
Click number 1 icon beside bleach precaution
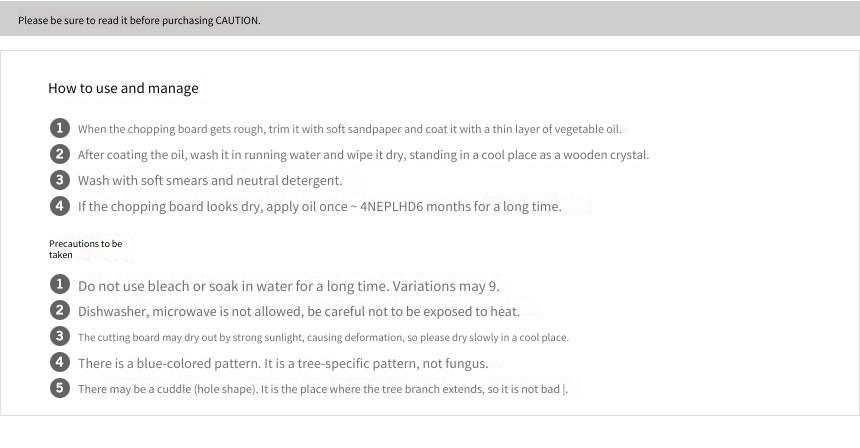click(60, 285)
